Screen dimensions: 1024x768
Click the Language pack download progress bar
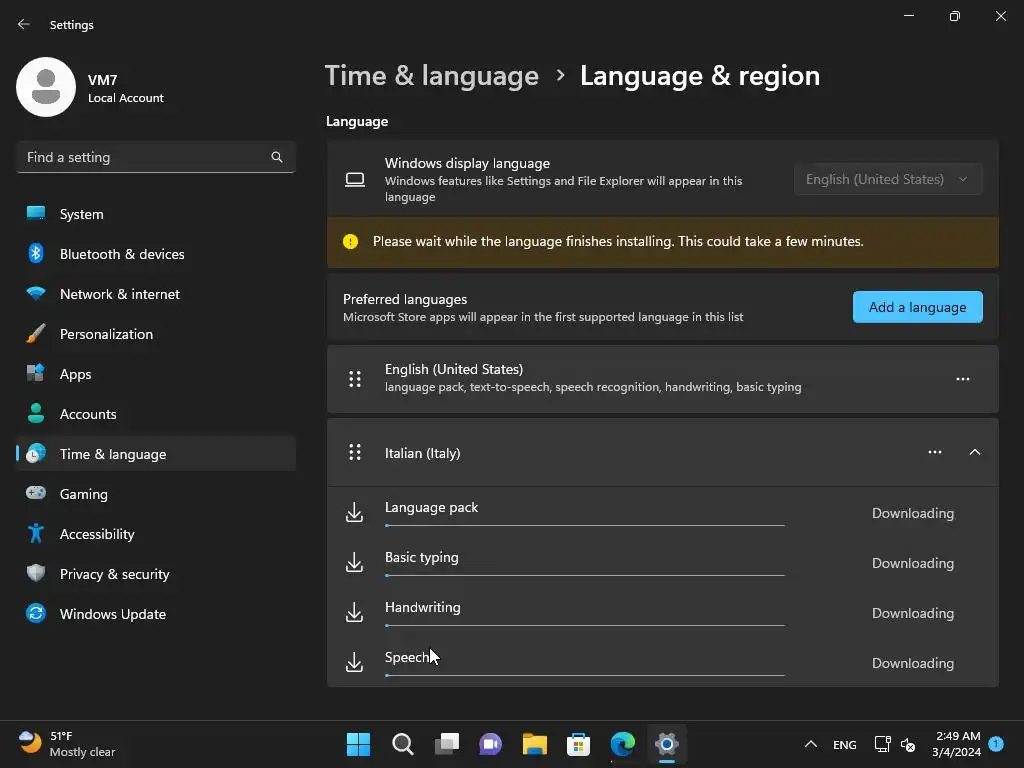[x=584, y=525]
